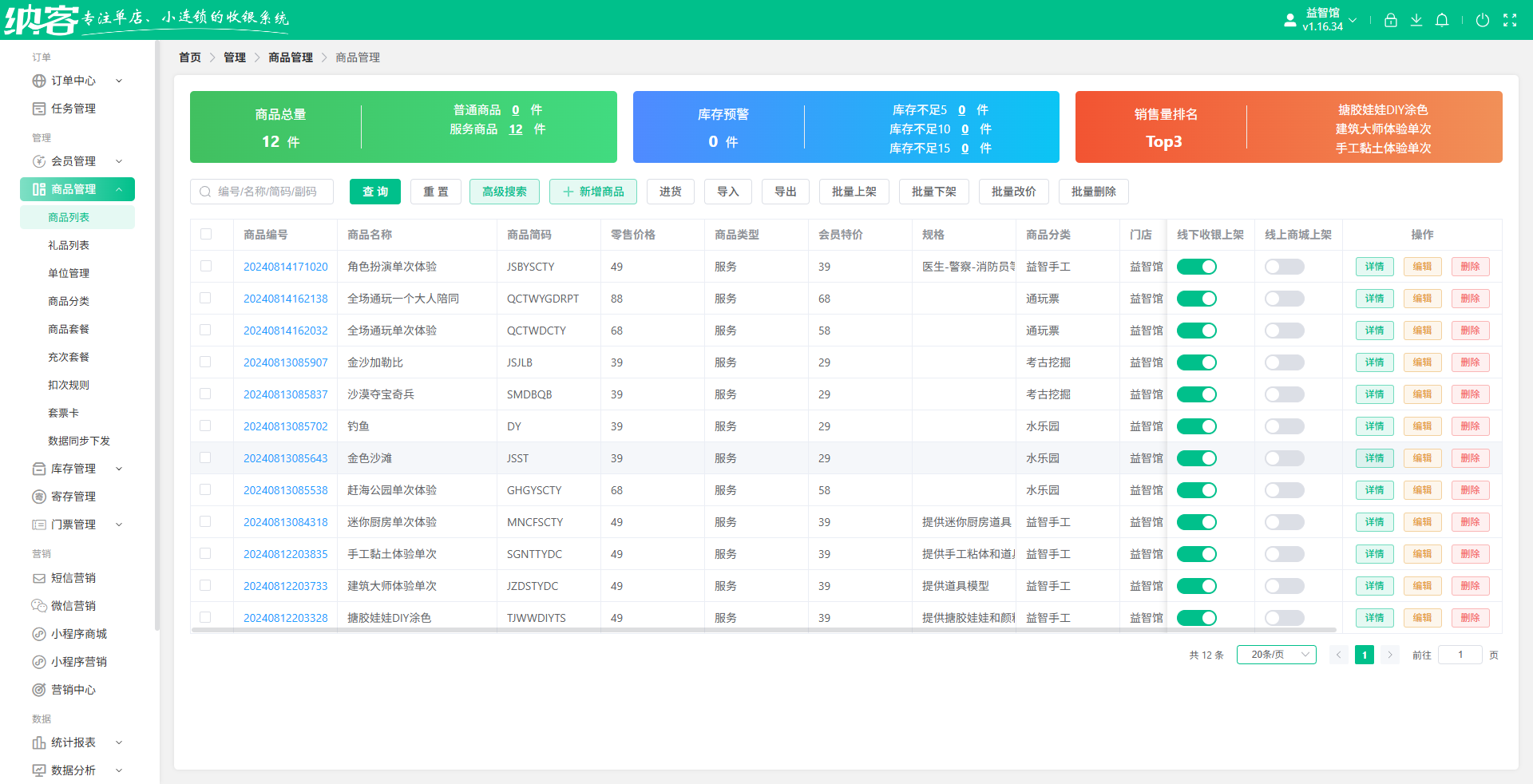Click the download icon in top bar
Viewport: 1533px width, 784px height.
[x=1416, y=20]
